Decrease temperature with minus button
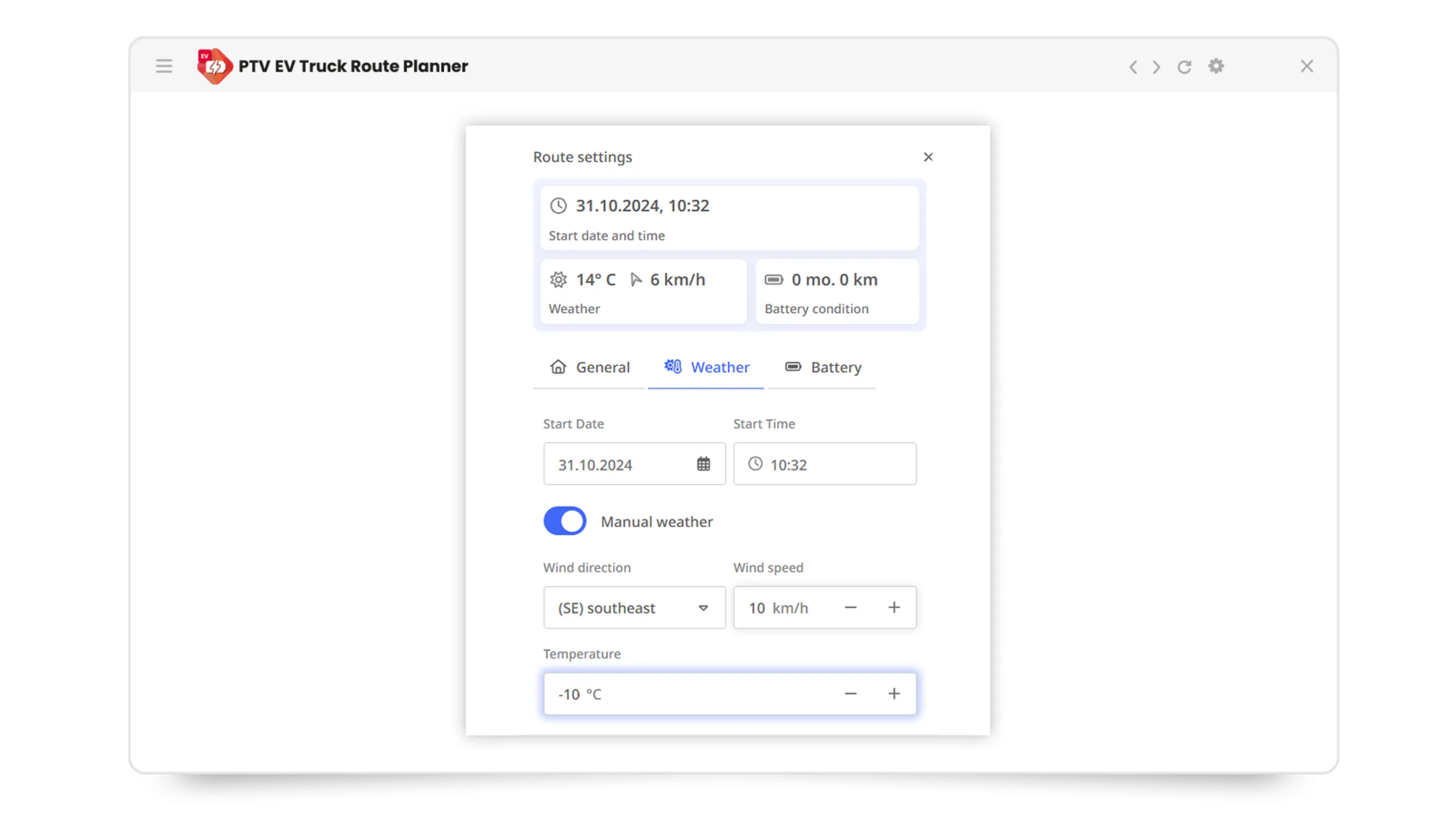 point(850,694)
